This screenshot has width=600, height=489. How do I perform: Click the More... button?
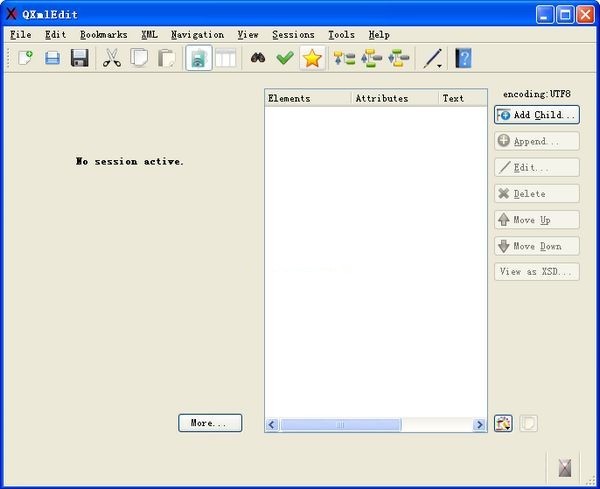click(x=210, y=423)
